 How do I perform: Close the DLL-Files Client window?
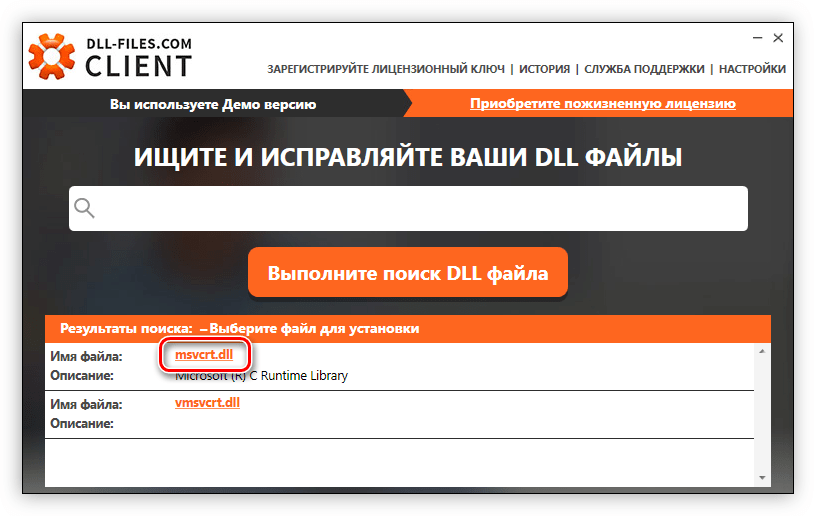click(x=778, y=37)
